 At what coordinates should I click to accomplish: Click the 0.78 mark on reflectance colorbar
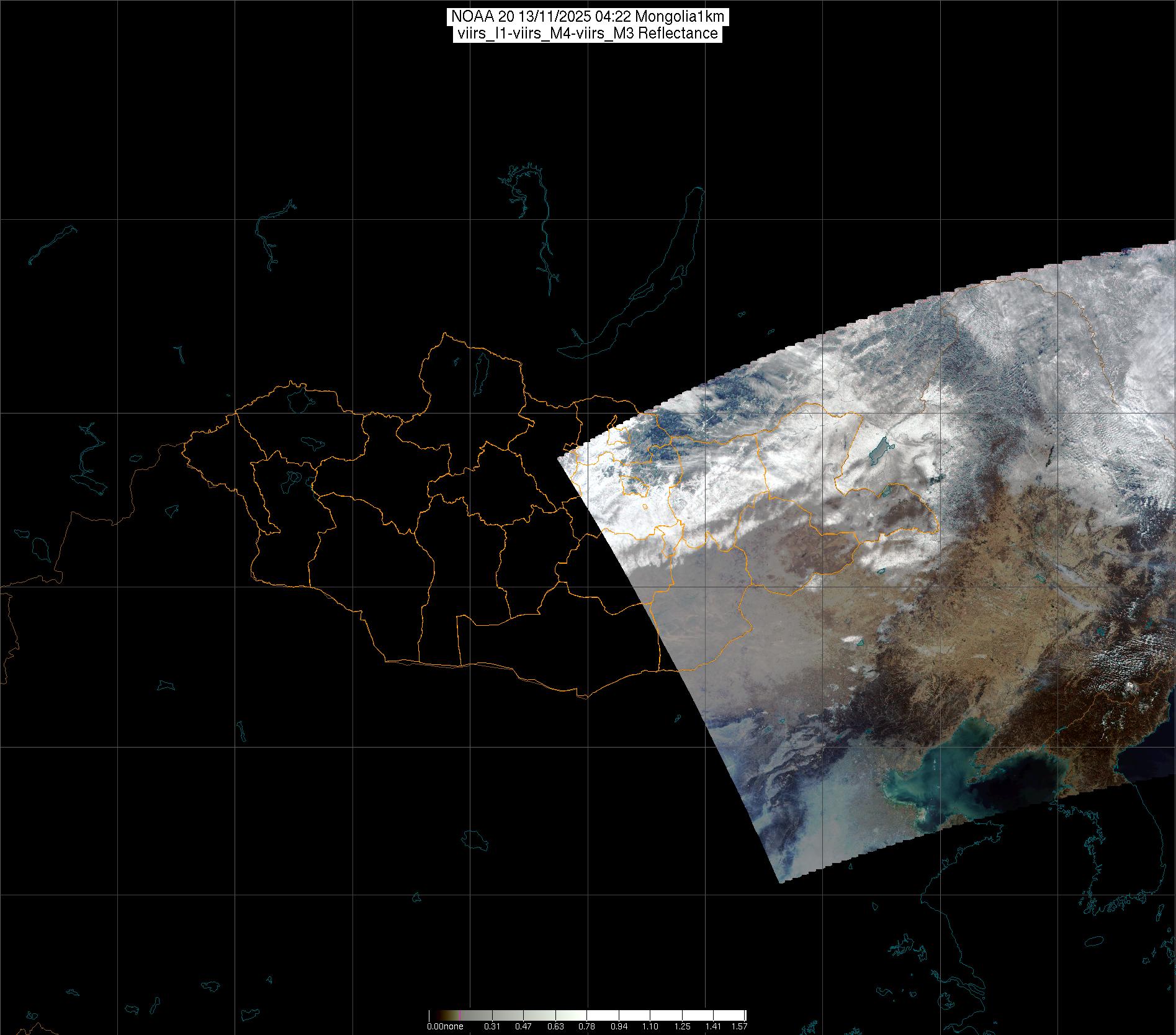[x=586, y=1026]
